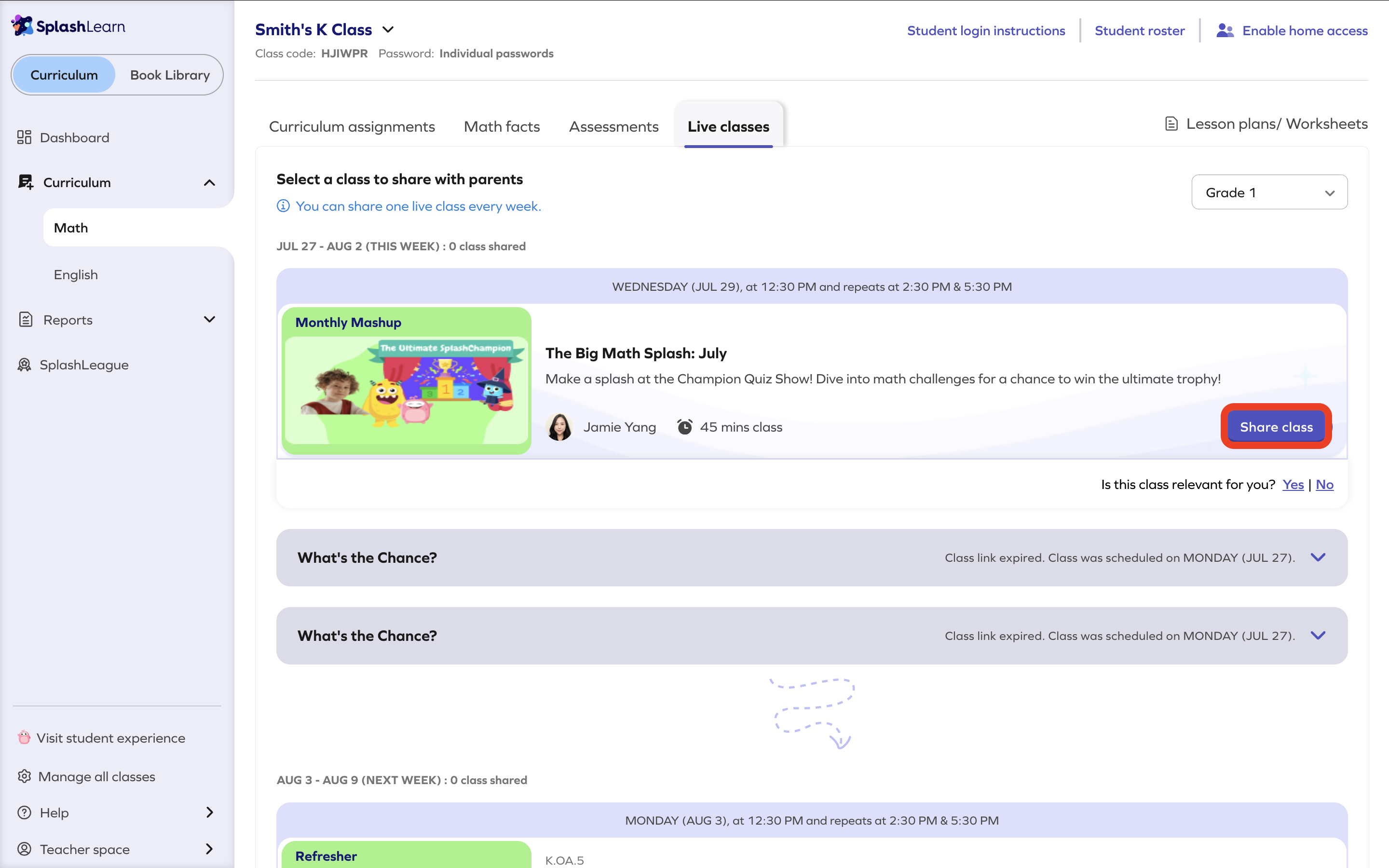
Task: Open Lesson plans/ Worksheets link
Action: tap(1277, 123)
